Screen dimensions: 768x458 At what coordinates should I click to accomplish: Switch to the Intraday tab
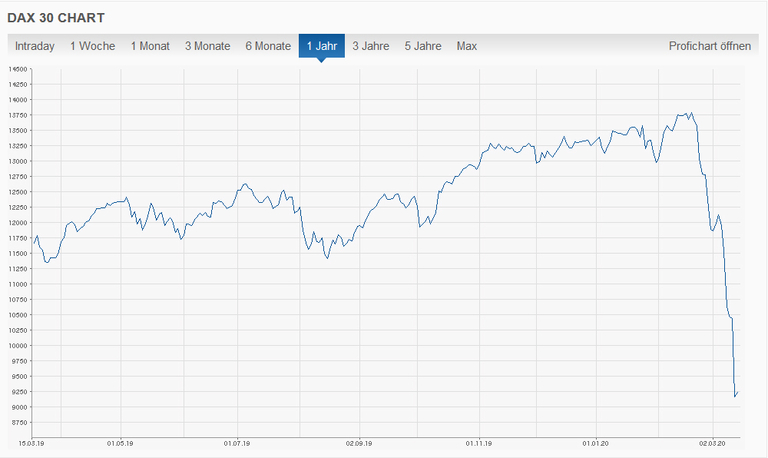pos(34,46)
